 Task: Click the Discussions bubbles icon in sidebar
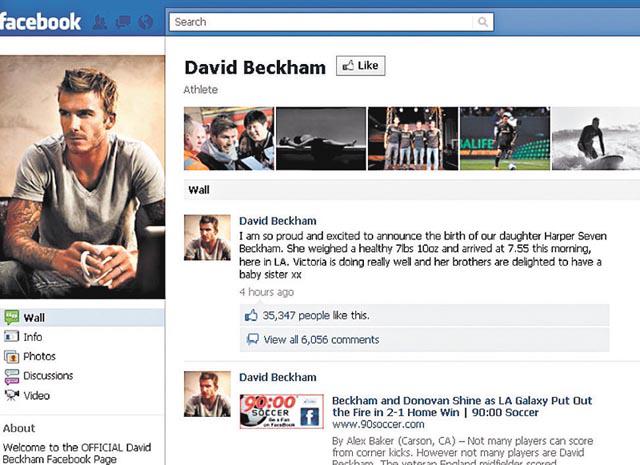[x=11, y=376]
